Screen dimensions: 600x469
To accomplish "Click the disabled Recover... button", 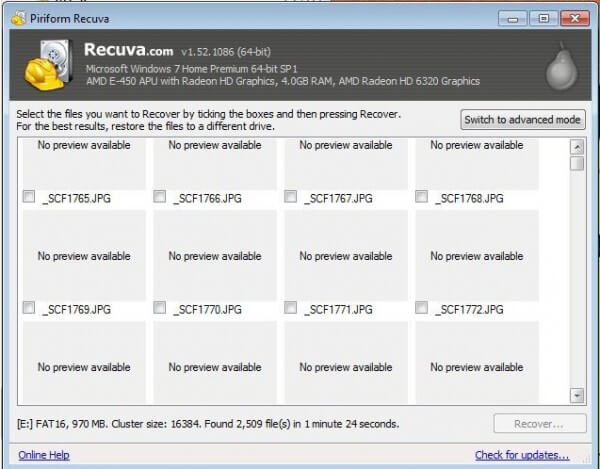I will click(540, 423).
